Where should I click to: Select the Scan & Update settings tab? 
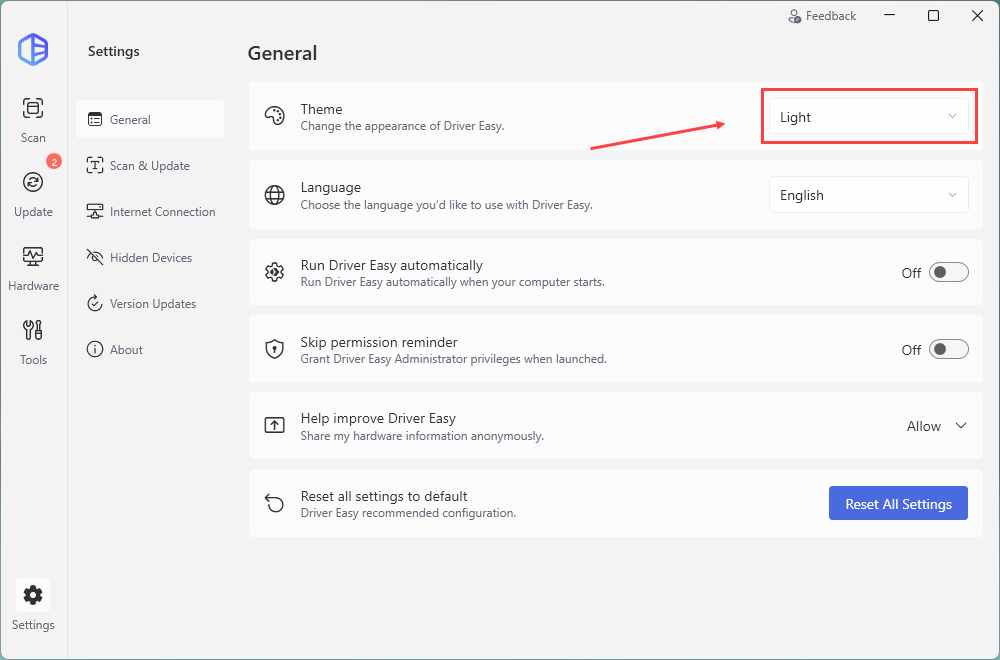coord(149,166)
